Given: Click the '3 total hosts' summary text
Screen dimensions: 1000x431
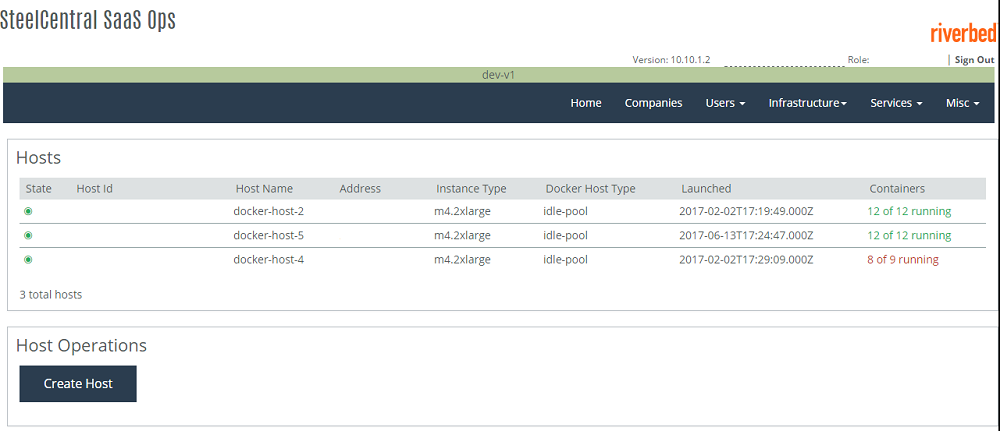Looking at the screenshot, I should 51,295.
